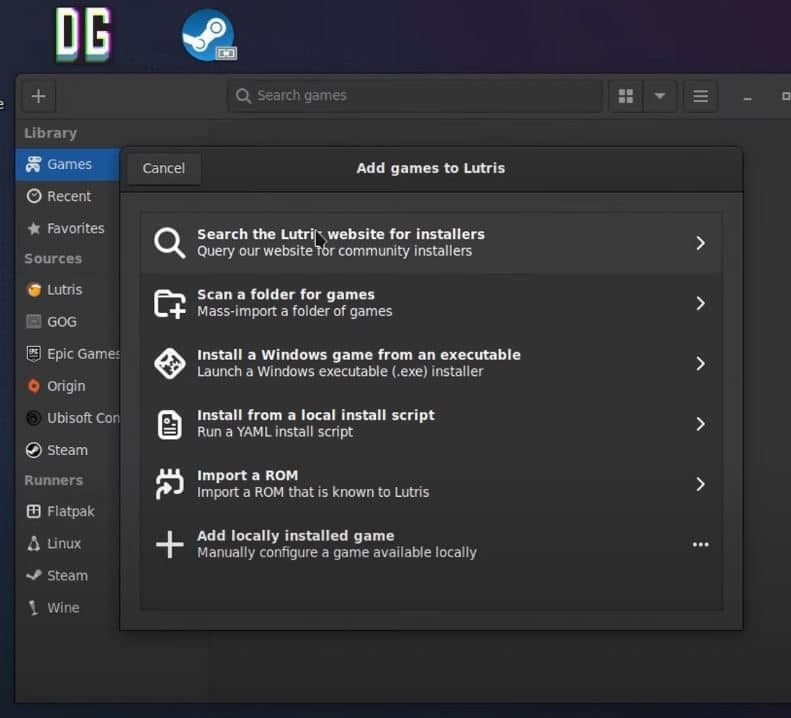Click 'Mass-import a folder of games' text

tap(295, 311)
